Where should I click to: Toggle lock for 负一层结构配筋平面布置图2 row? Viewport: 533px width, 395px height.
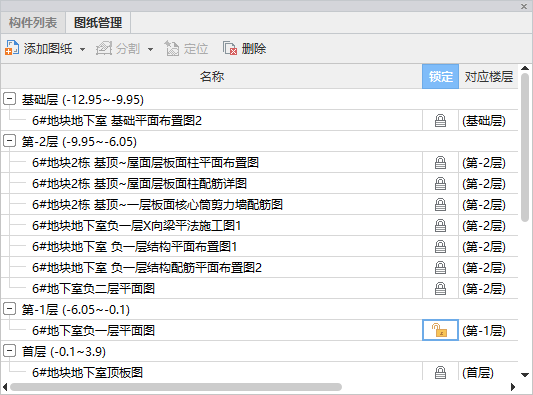pos(440,268)
